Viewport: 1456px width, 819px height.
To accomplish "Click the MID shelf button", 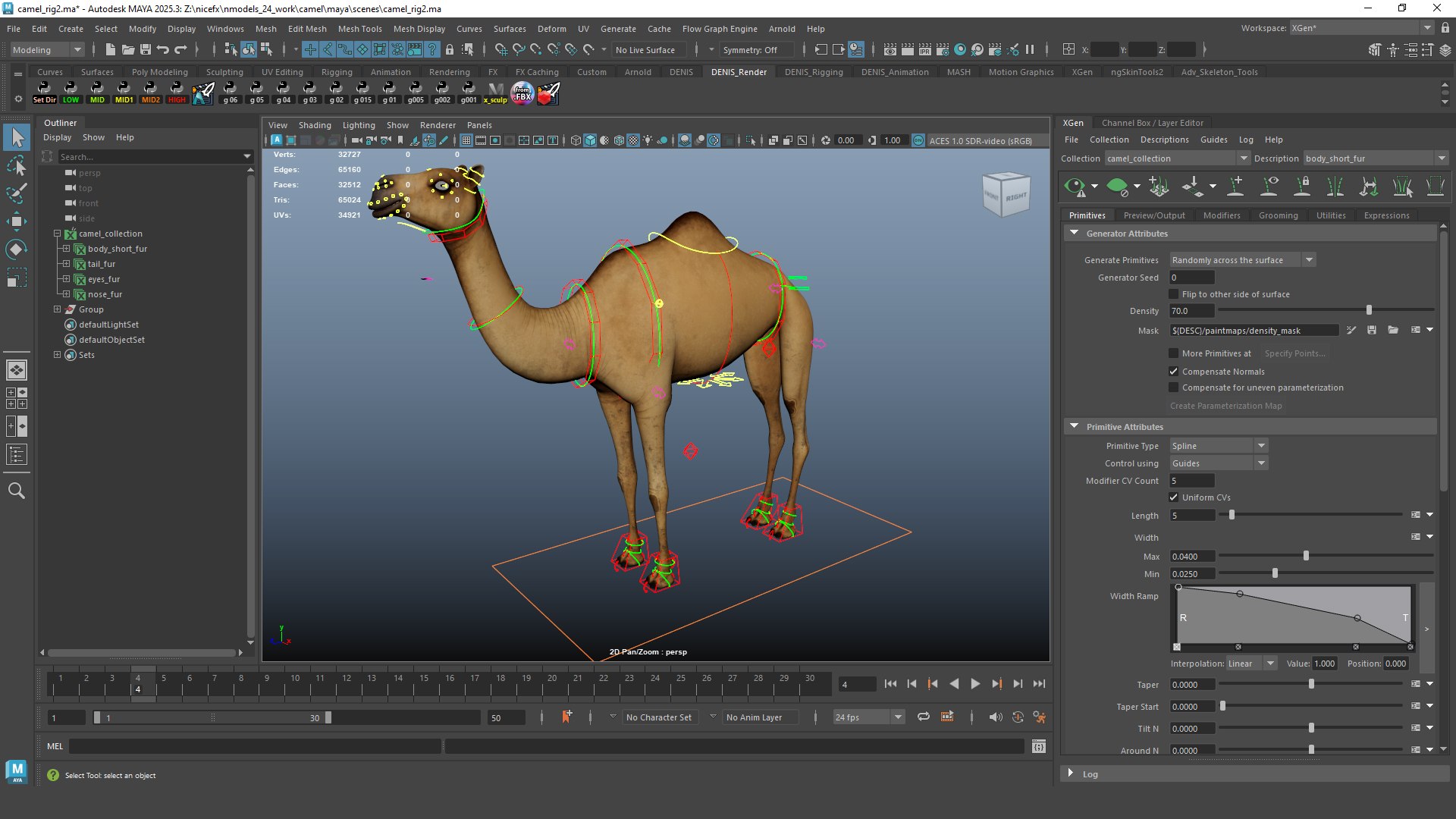I will click(97, 93).
